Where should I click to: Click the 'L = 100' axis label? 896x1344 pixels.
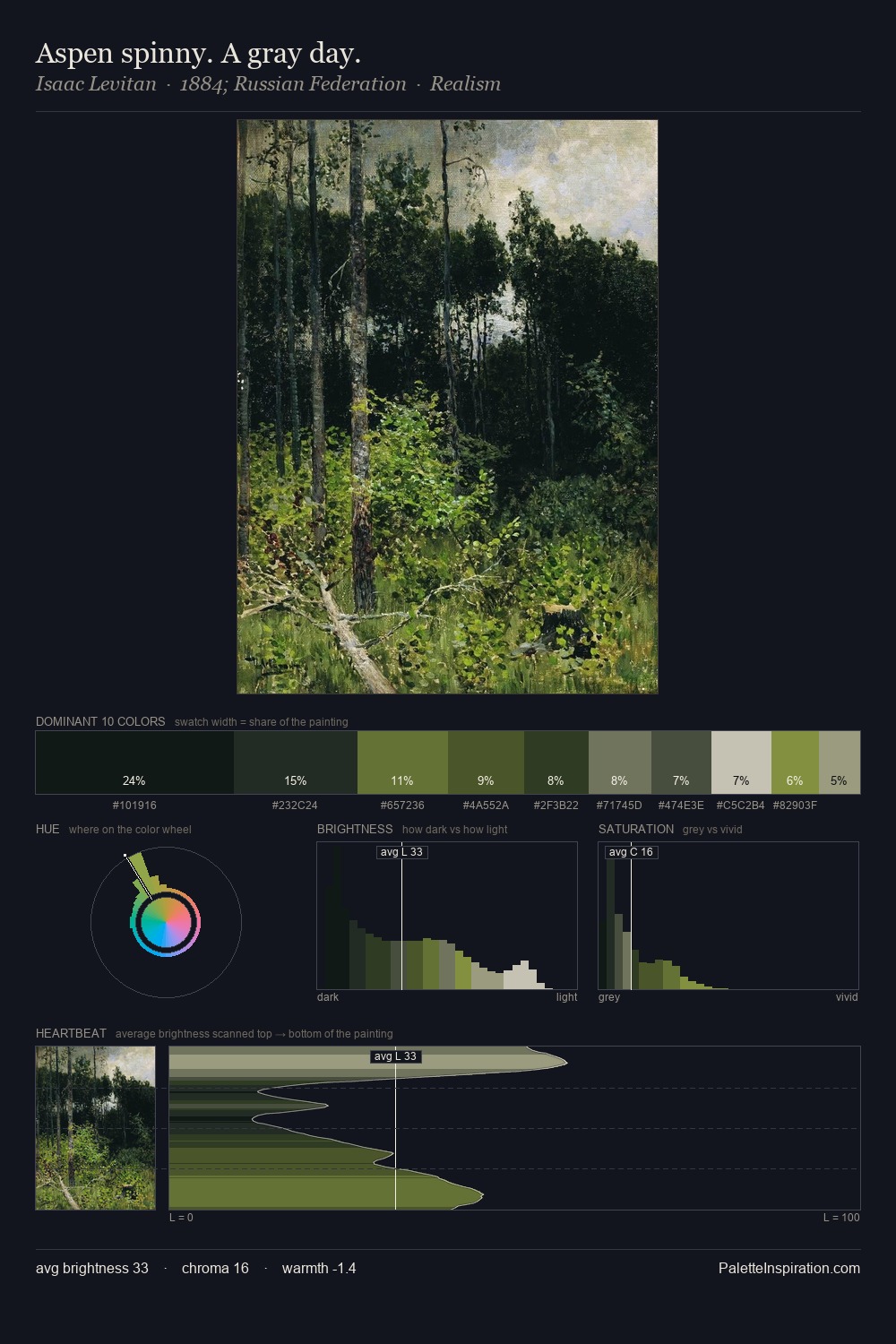click(x=841, y=1218)
